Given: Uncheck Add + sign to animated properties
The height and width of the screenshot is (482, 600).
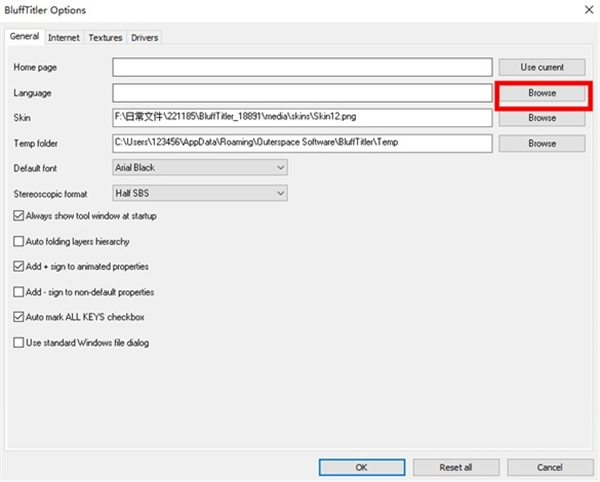Looking at the screenshot, I should pos(19,267).
